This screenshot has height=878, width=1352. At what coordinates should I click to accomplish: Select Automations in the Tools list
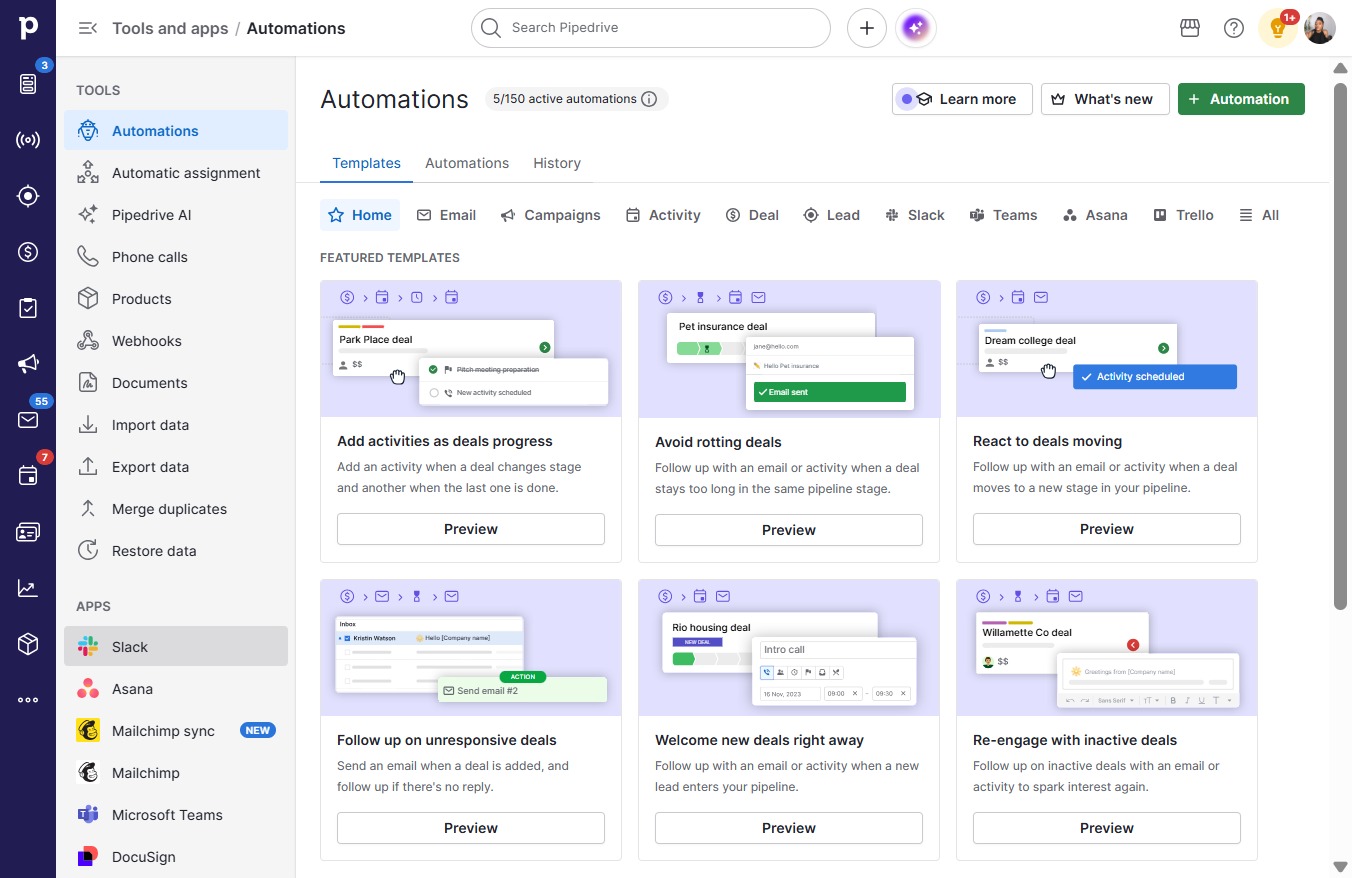pyautogui.click(x=176, y=131)
